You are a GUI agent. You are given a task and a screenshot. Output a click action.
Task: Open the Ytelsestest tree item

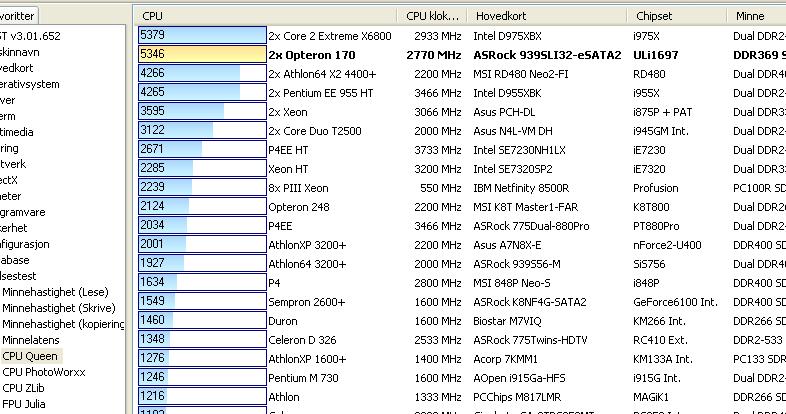[x=18, y=276]
